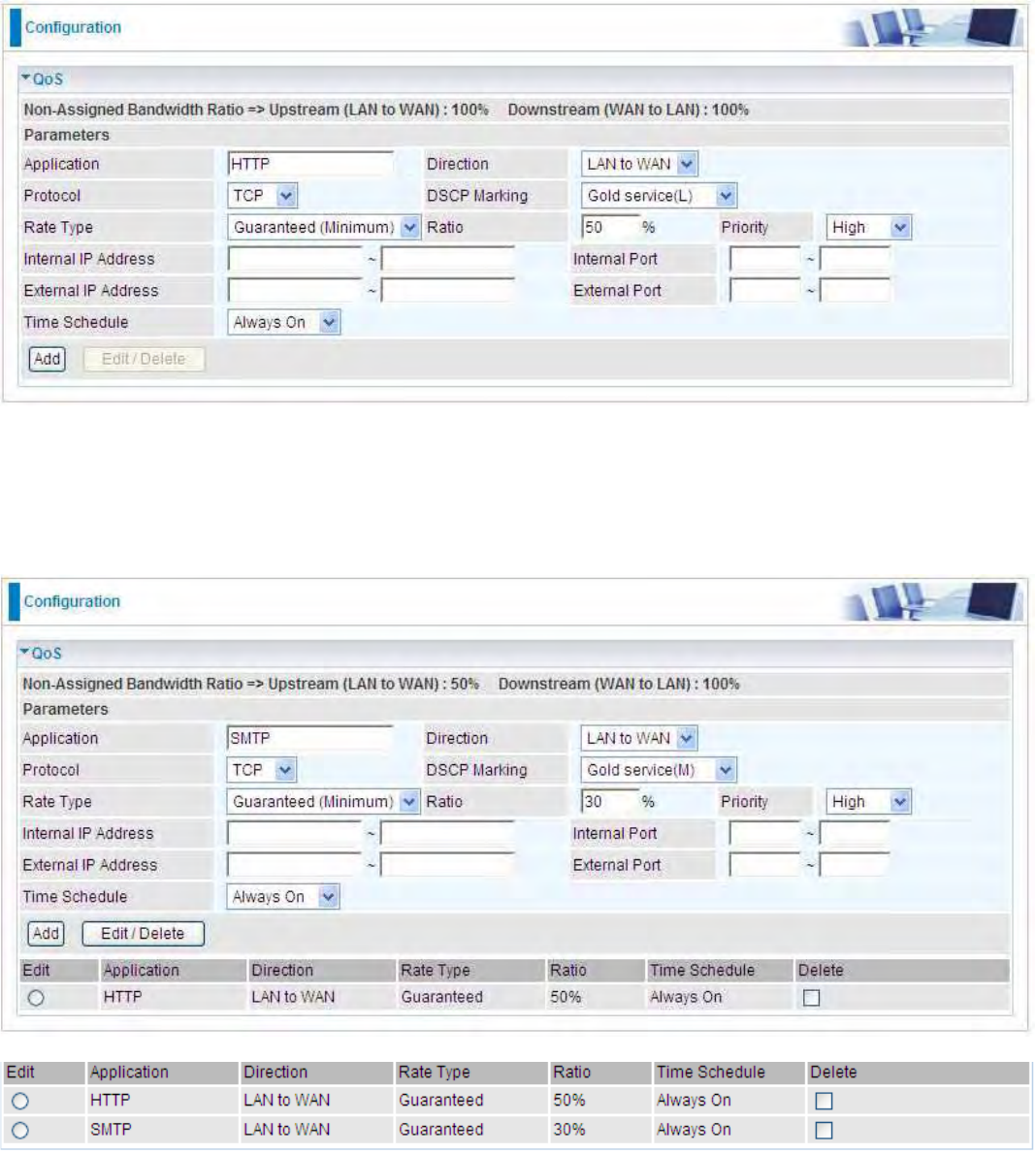Click the Ratio field showing 50

tap(610, 228)
